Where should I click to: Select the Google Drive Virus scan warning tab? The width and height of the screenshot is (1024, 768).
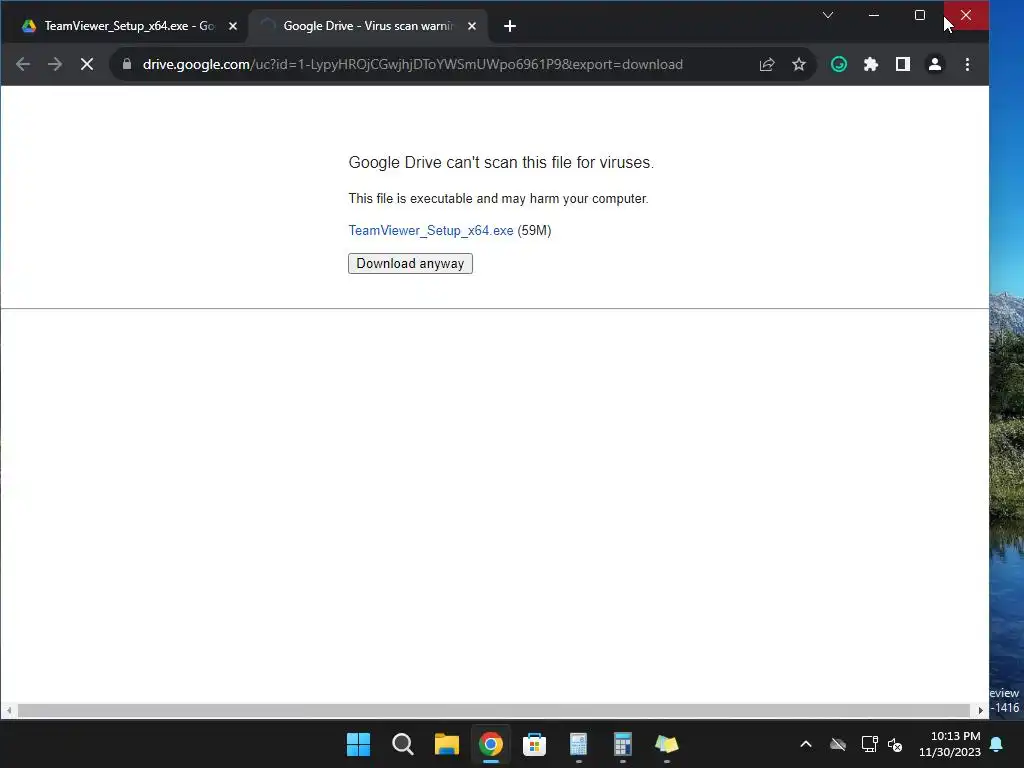pos(369,26)
